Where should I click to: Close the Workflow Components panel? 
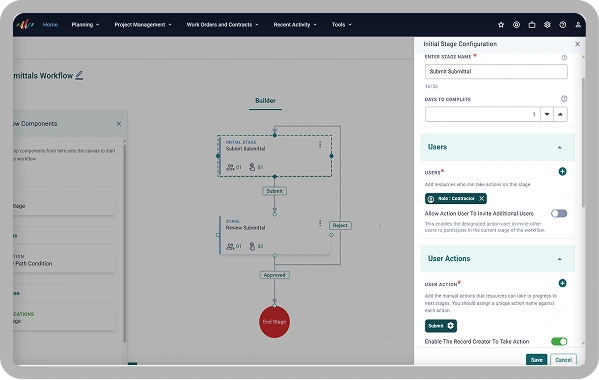click(x=119, y=124)
